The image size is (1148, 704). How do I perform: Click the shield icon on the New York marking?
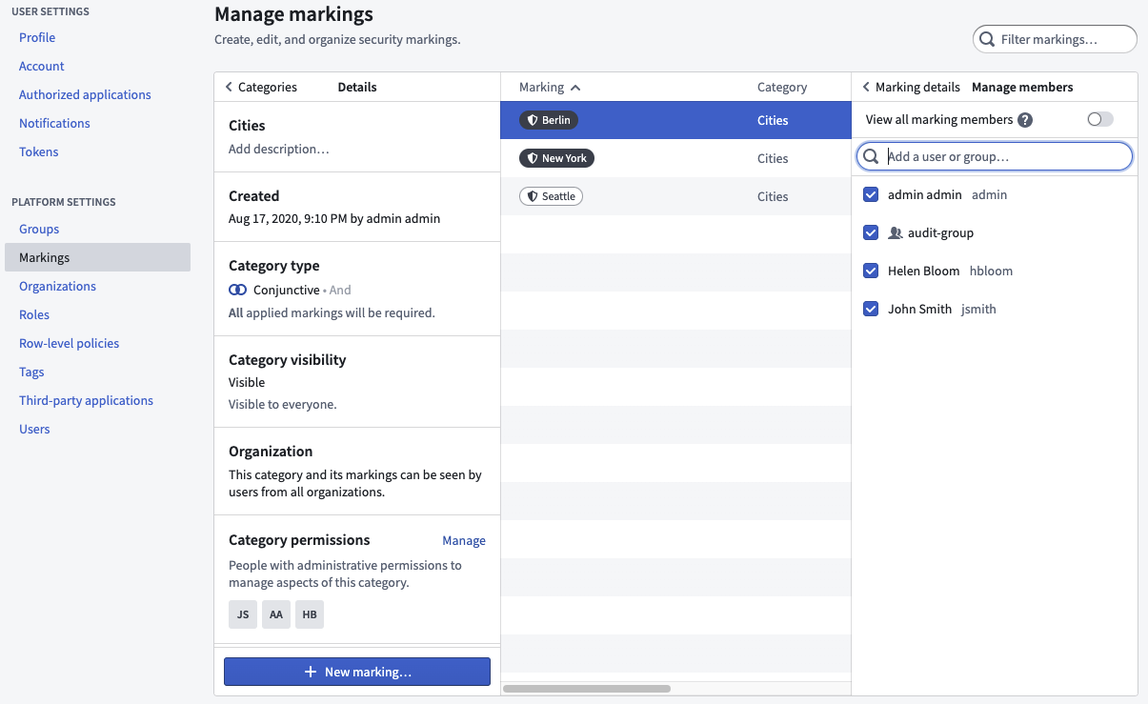532,158
